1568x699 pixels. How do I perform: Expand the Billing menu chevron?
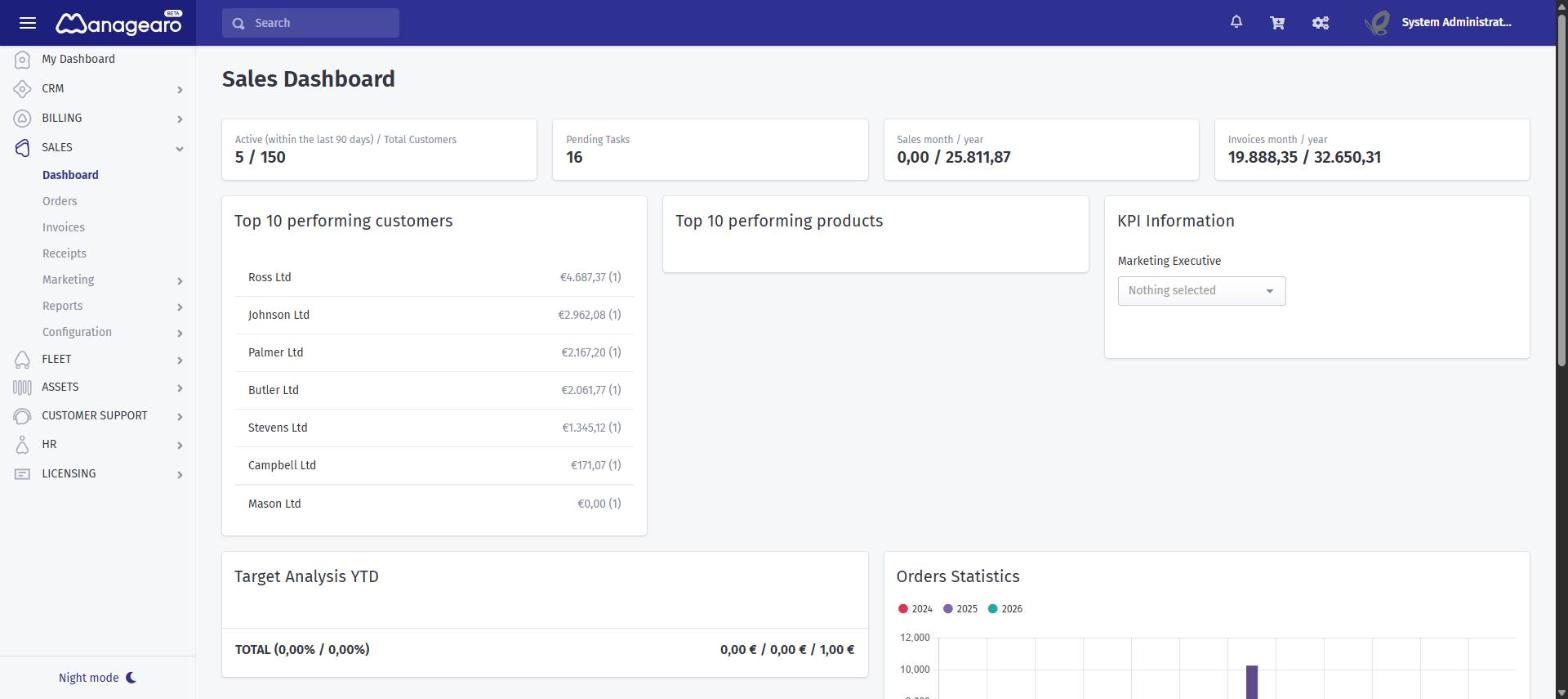(179, 119)
